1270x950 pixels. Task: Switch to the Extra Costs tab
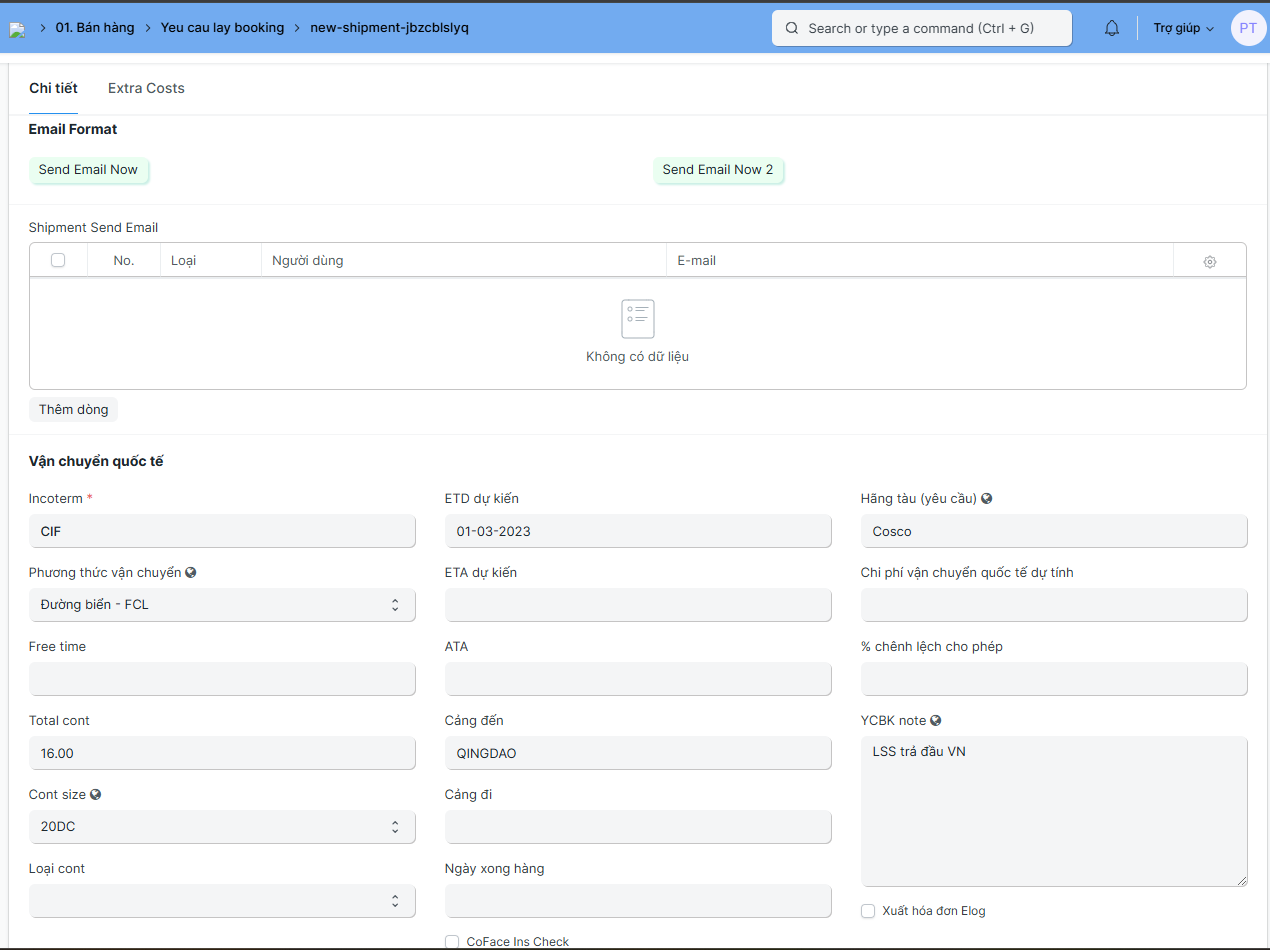coord(146,88)
